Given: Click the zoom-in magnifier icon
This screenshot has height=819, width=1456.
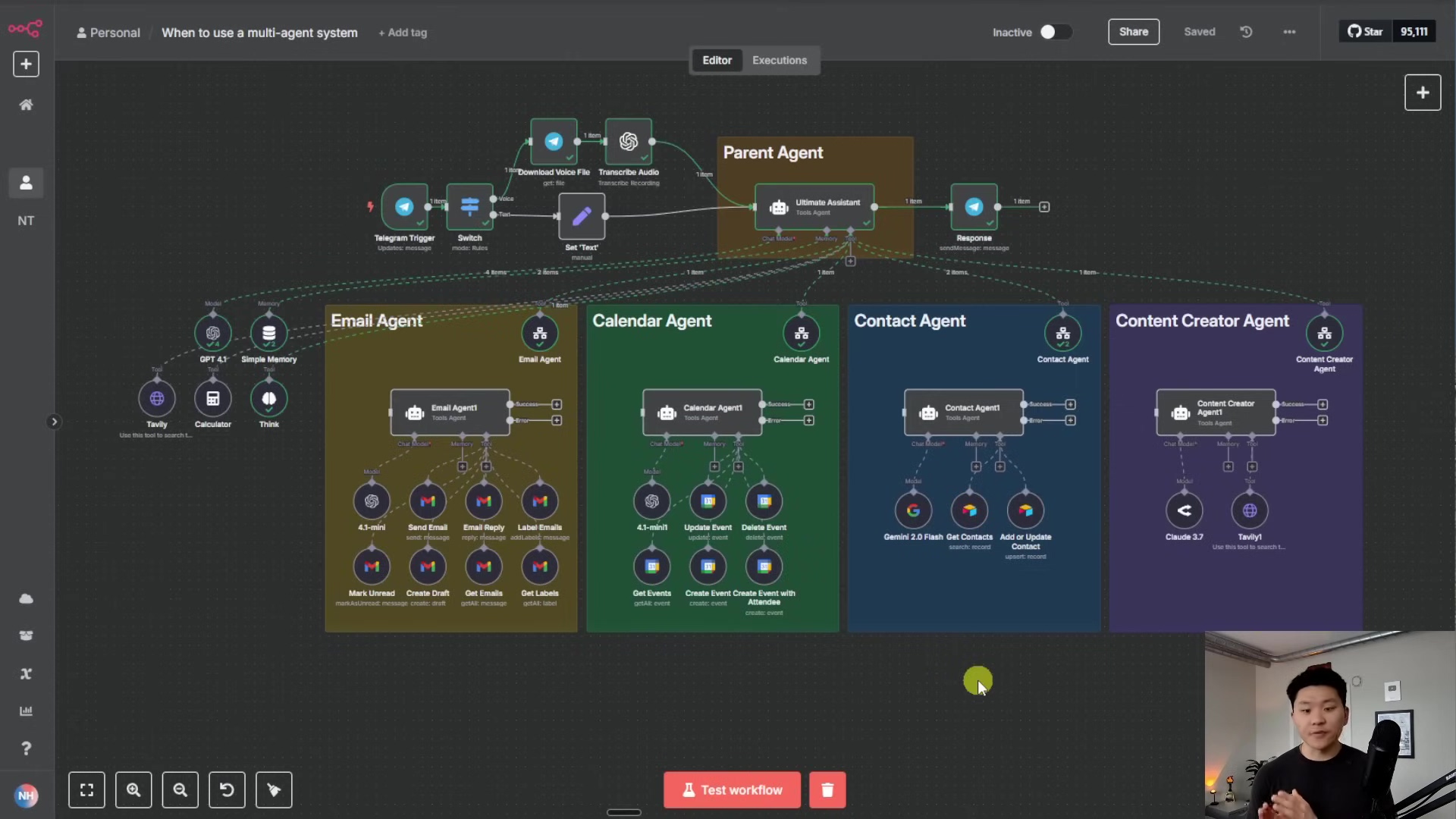Looking at the screenshot, I should pos(133,789).
